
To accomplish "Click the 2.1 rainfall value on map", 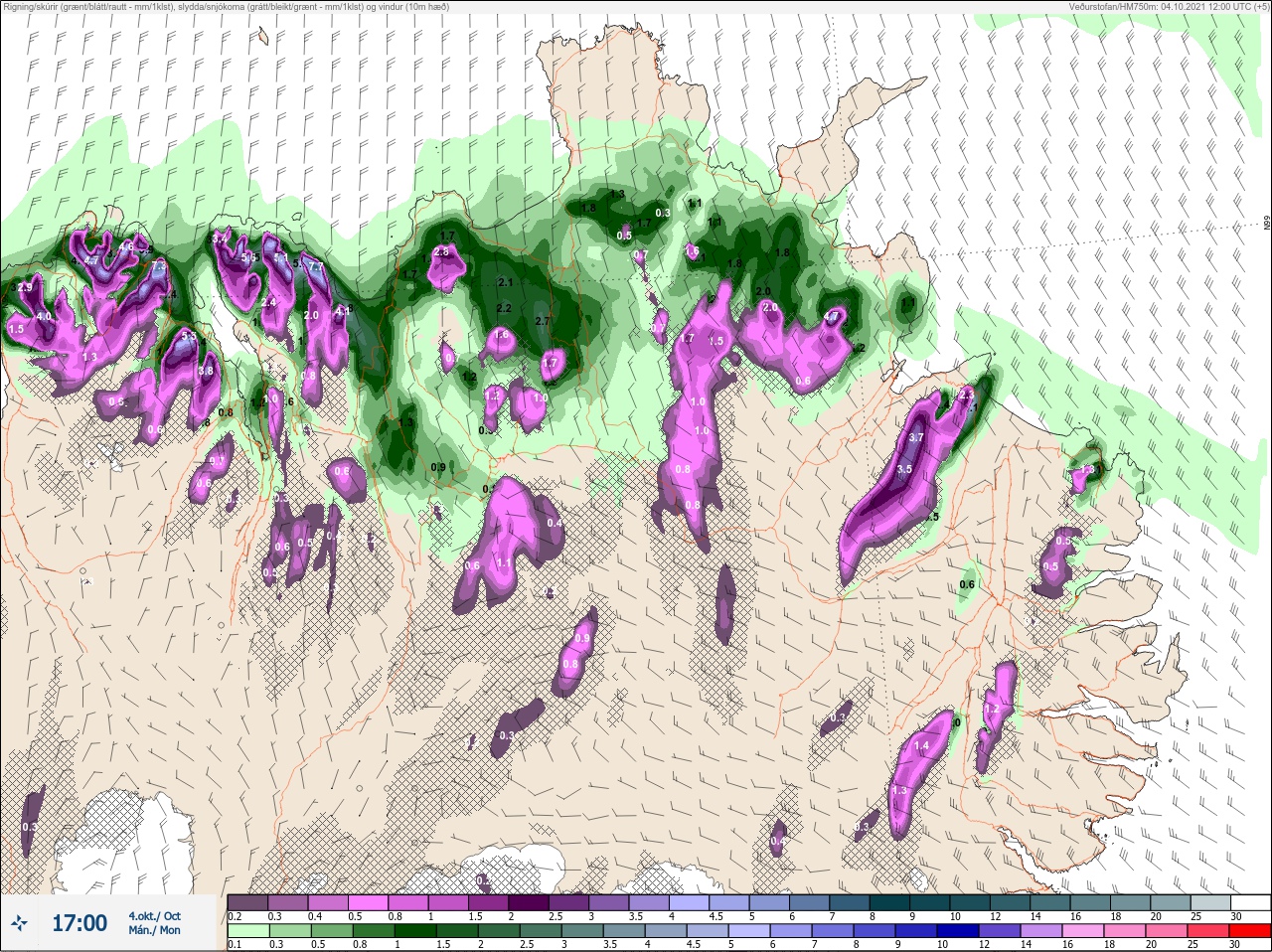I will (505, 283).
